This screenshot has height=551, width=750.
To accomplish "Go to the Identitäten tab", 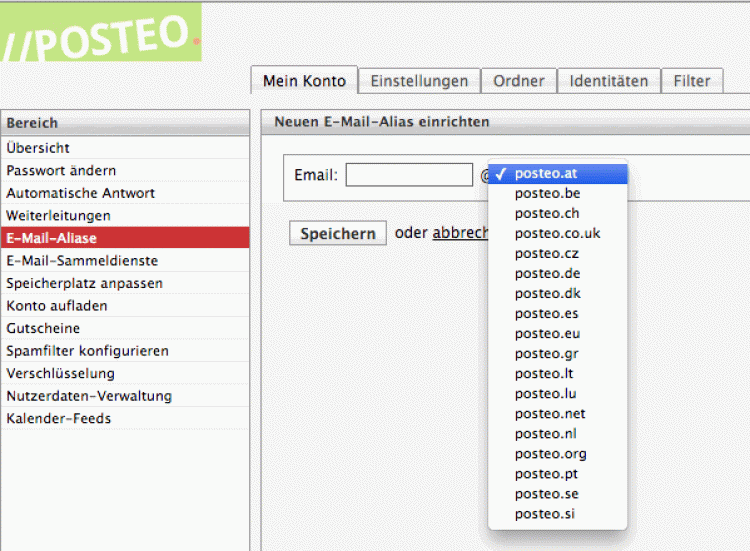I will (x=608, y=81).
